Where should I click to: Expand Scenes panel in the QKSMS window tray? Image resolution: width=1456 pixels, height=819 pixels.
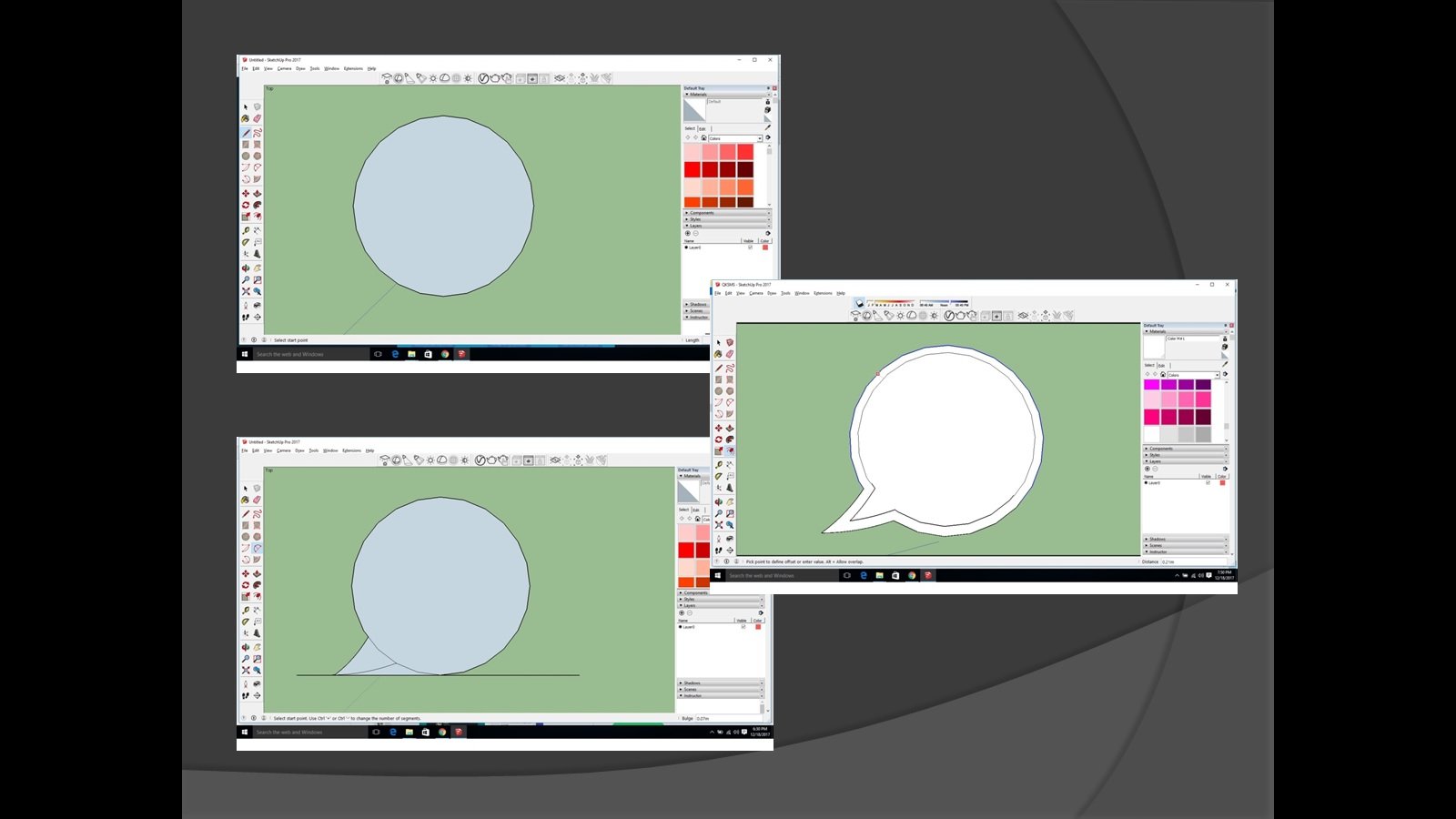[x=1186, y=545]
